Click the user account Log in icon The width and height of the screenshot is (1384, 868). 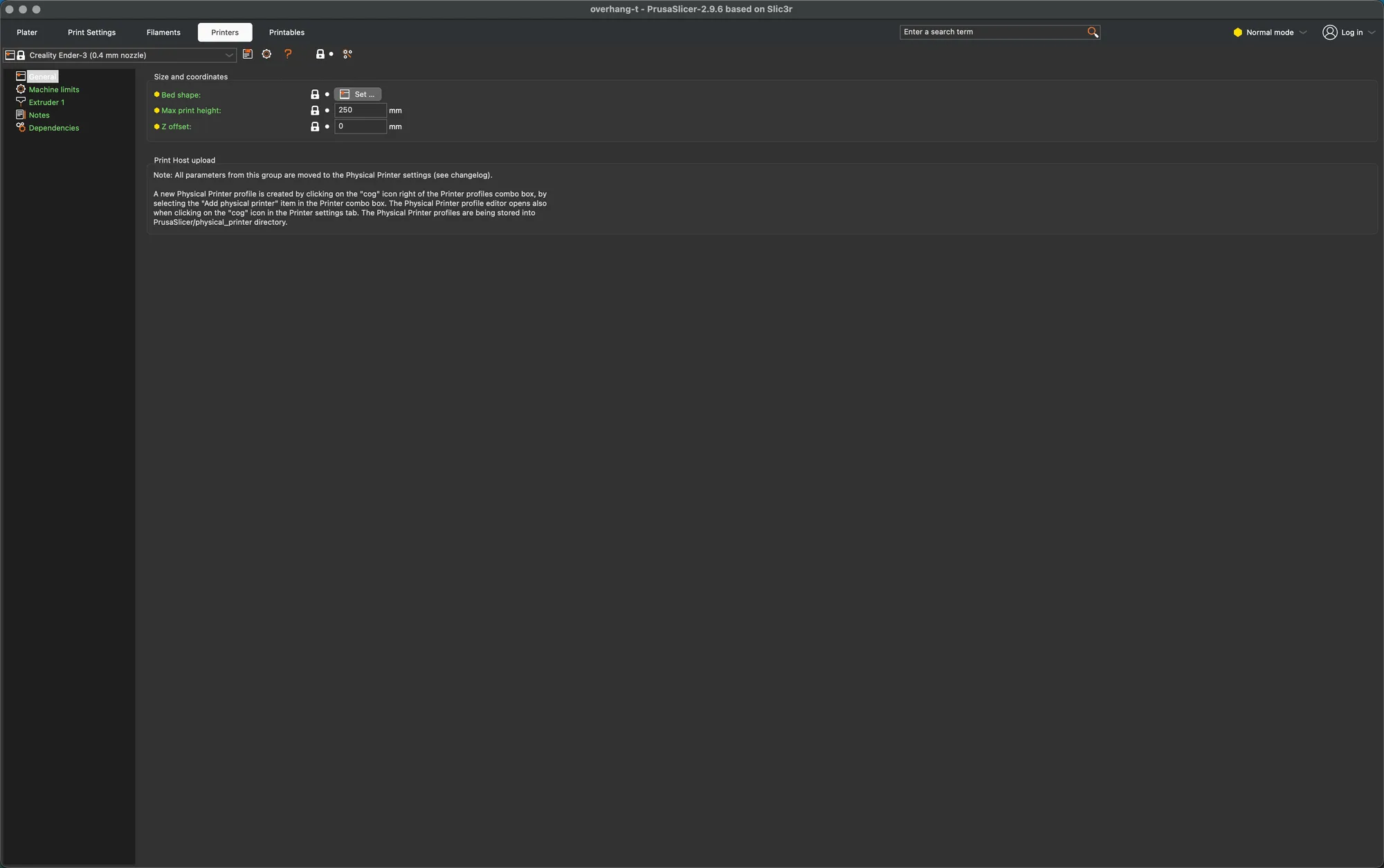(x=1329, y=32)
